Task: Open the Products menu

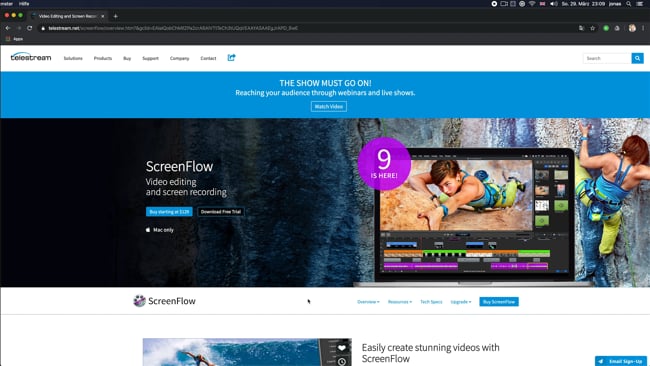Action: 103,58
